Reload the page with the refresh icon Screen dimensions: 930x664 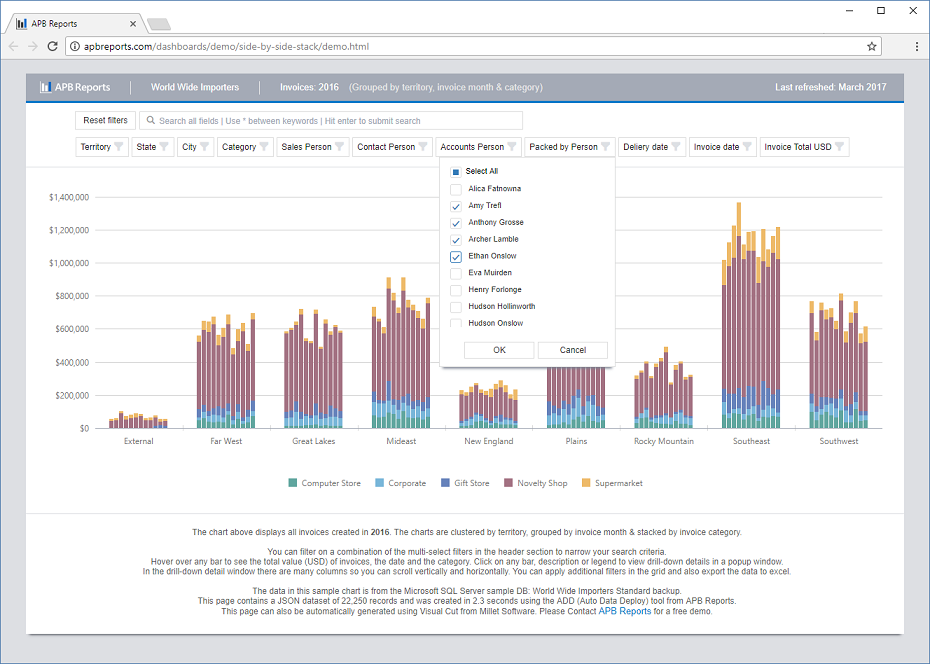(52, 46)
